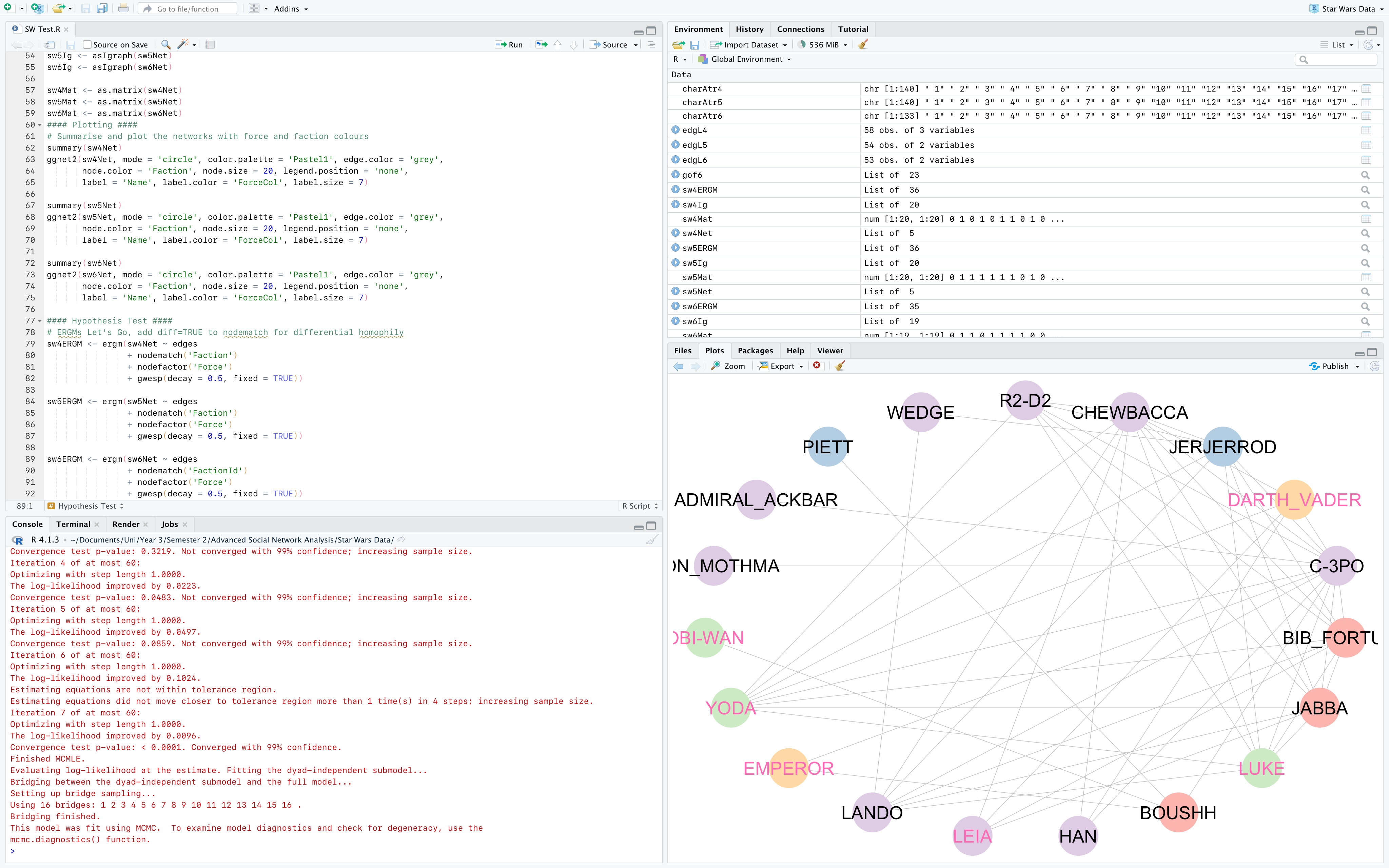1389x868 pixels.
Task: Expand the sw6Ig list object
Action: click(676, 321)
